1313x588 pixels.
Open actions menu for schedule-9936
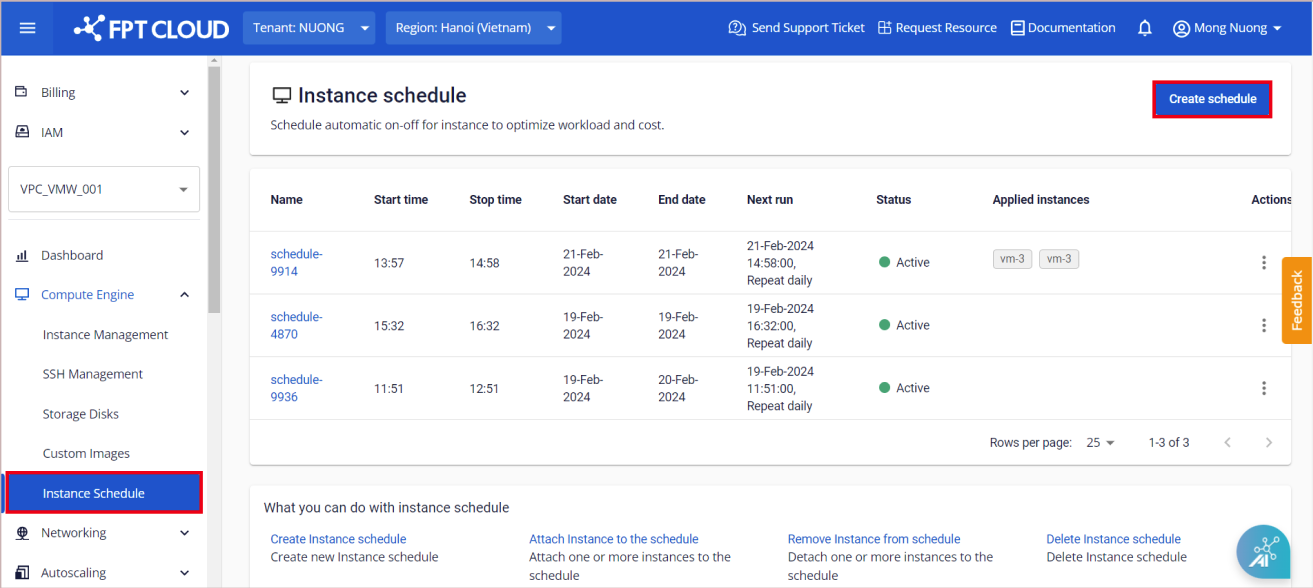tap(1264, 388)
